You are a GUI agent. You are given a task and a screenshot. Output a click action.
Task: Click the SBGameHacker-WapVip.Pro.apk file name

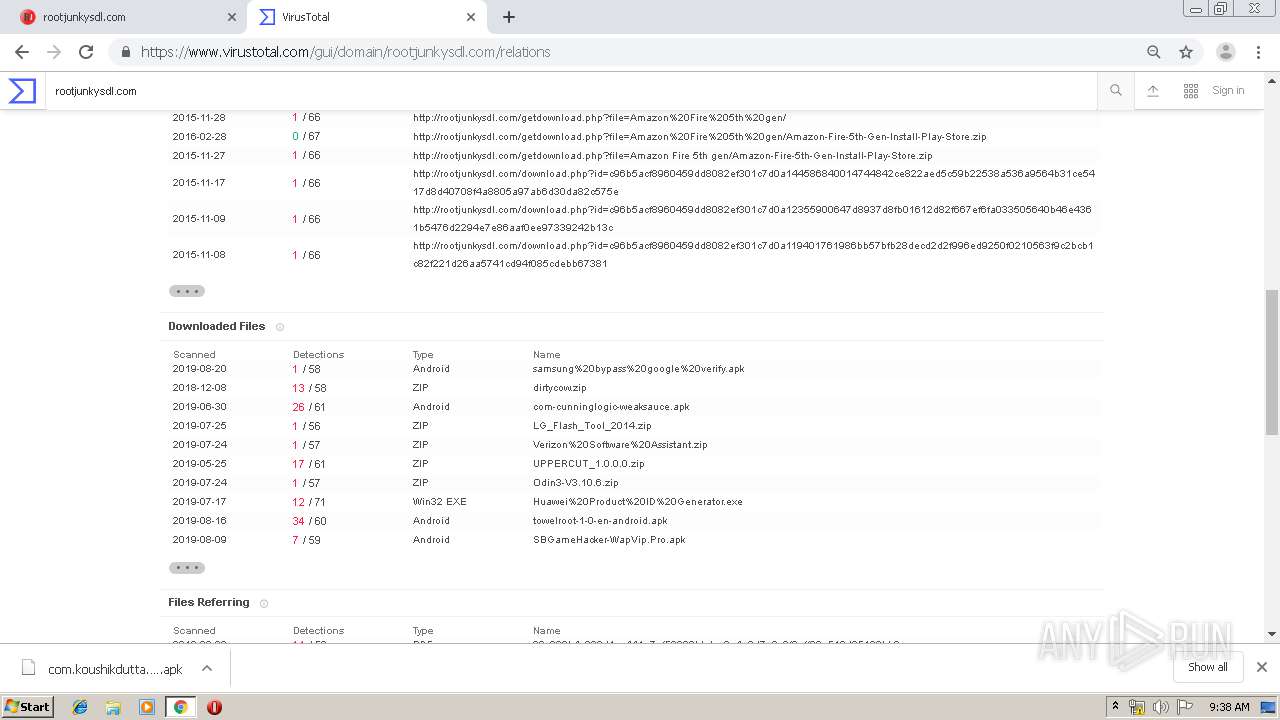click(609, 540)
